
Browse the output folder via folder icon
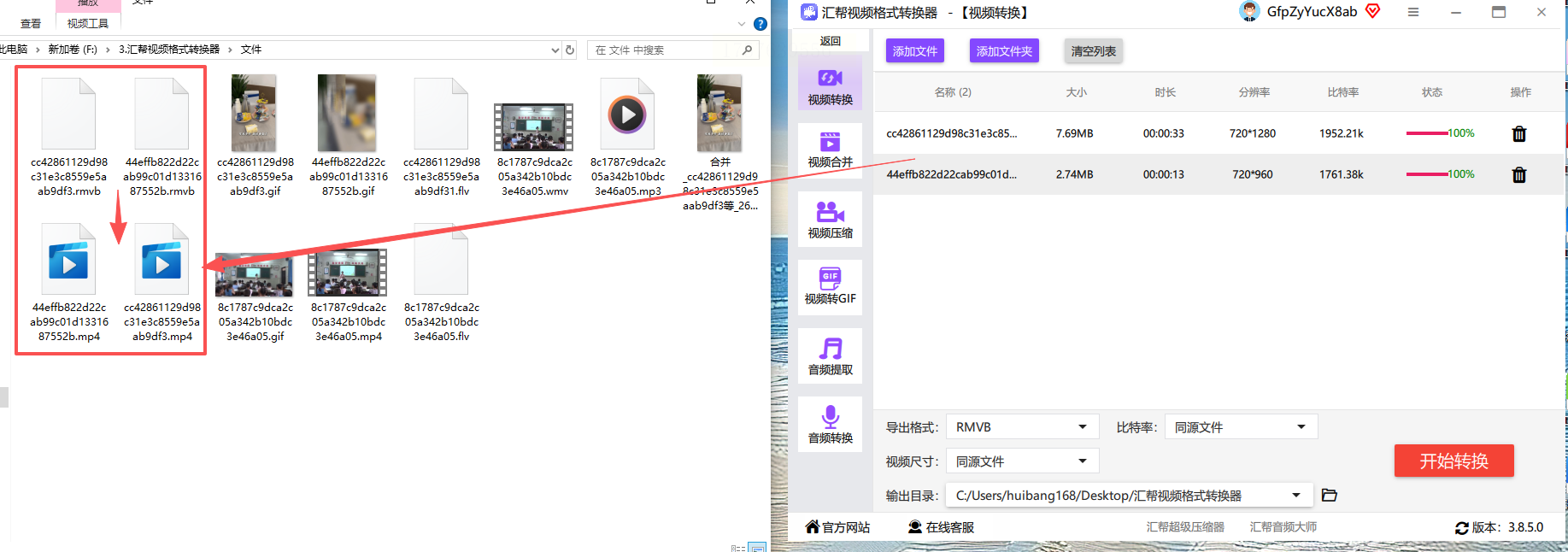(x=1330, y=495)
